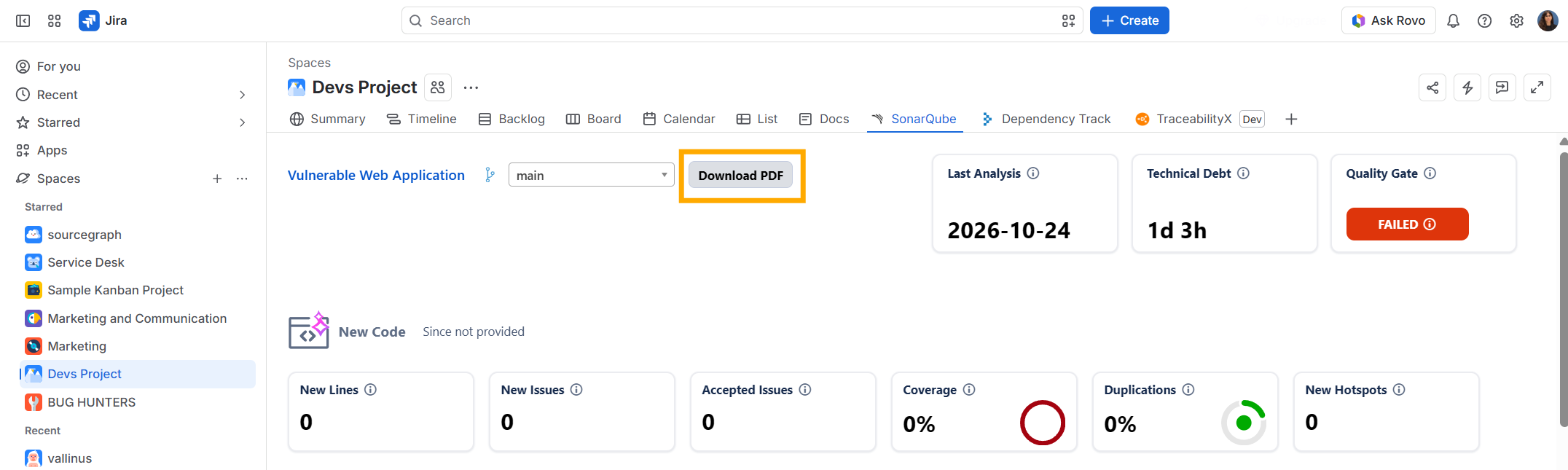Collapse the sidebar with the panel icon
This screenshot has width=1568, height=470.
pyautogui.click(x=23, y=20)
